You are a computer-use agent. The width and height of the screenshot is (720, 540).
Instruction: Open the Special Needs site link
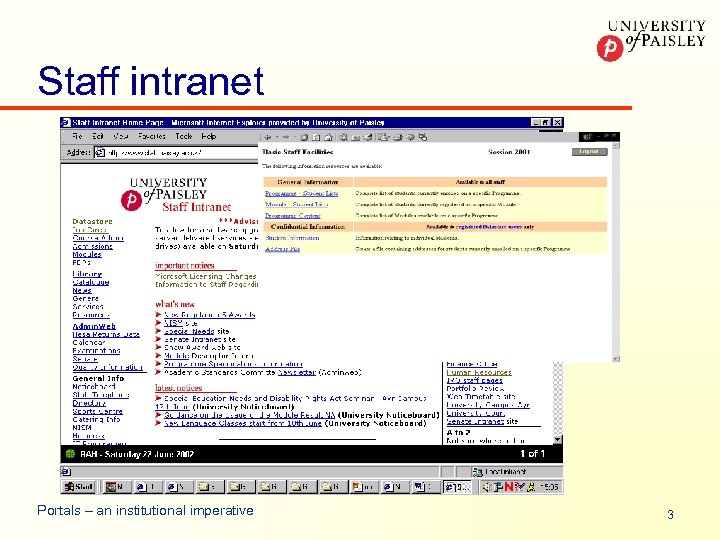189,331
